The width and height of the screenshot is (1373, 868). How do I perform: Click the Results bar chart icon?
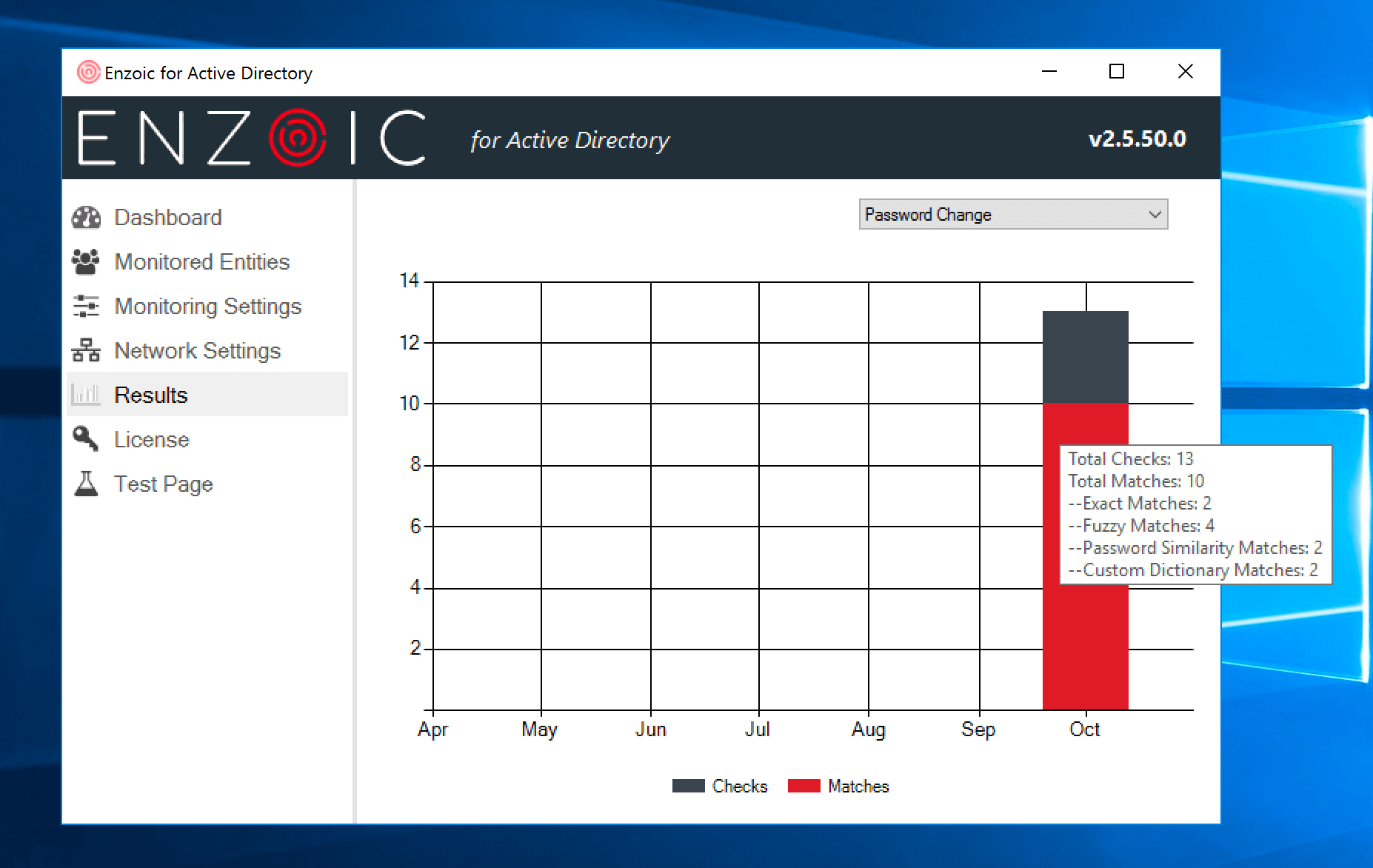86,395
